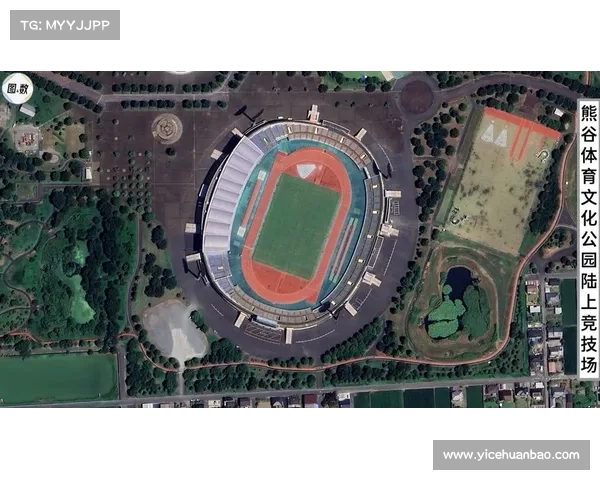Click the large green grass field at bottom left

(58, 378)
